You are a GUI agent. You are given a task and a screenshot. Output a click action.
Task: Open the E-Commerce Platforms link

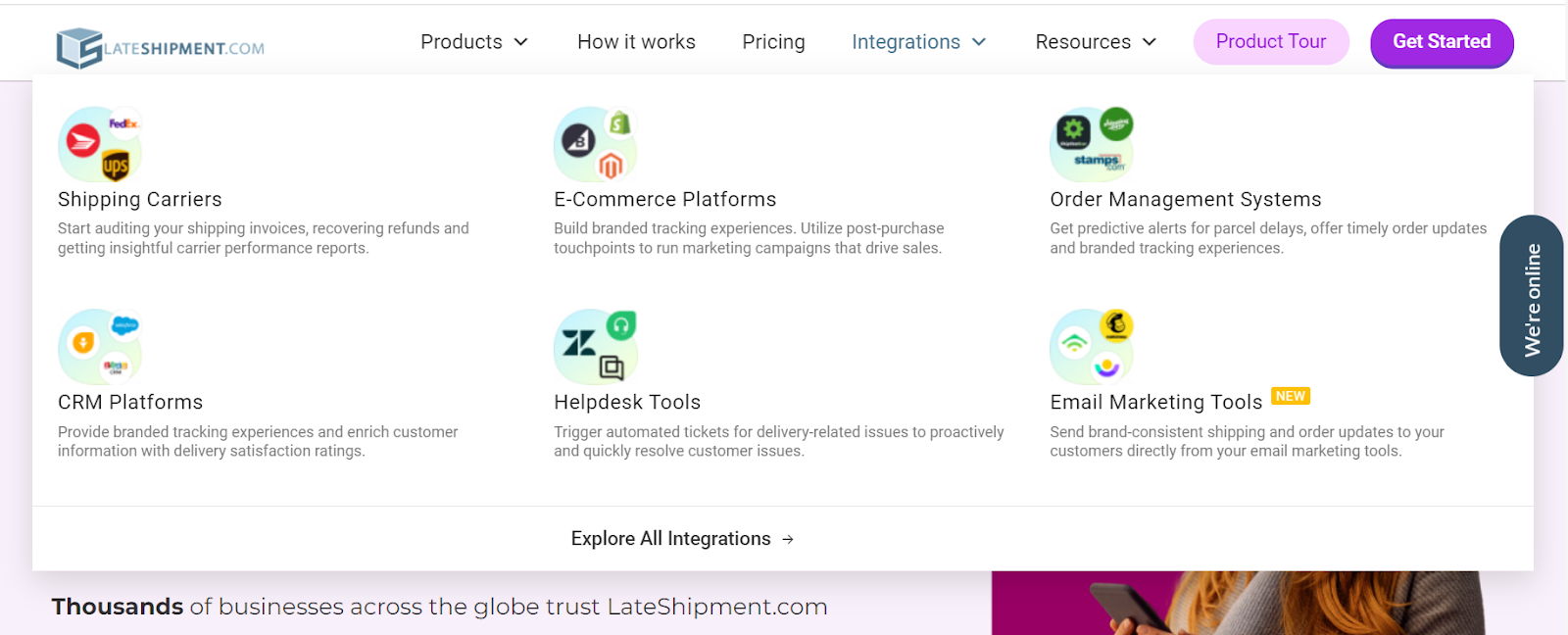coord(664,199)
